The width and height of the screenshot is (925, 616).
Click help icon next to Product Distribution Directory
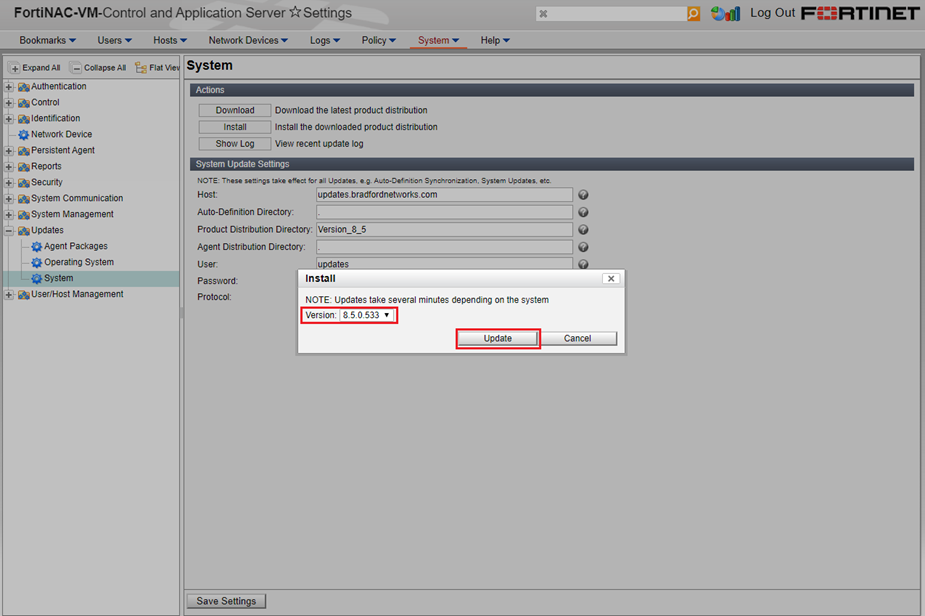click(x=583, y=230)
